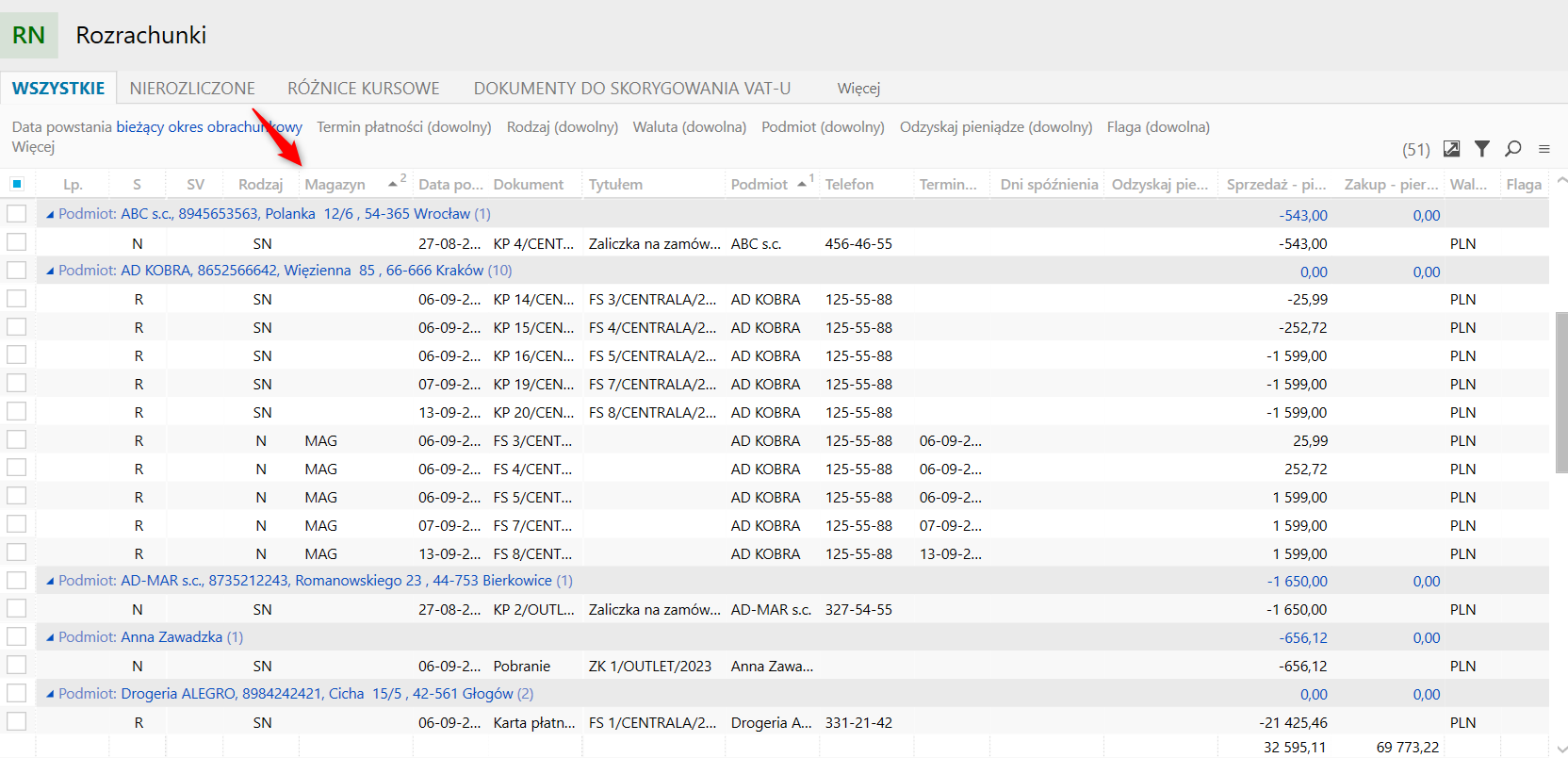Toggle the select-all checkbox in the header

[17, 184]
